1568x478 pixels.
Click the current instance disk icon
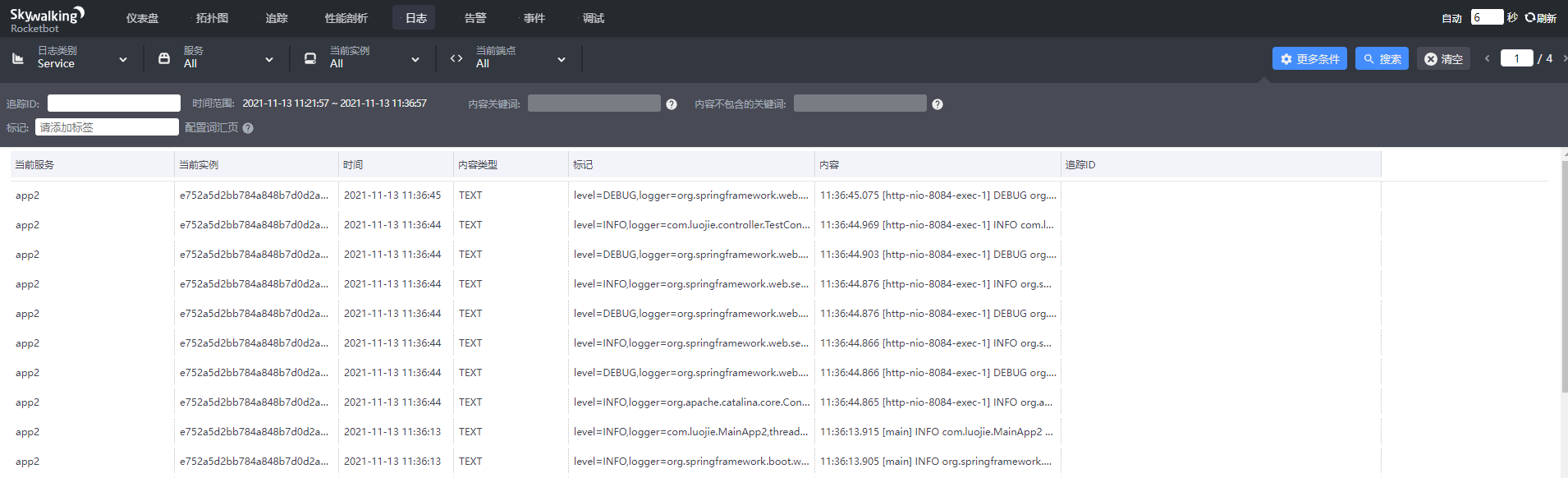pyautogui.click(x=310, y=58)
